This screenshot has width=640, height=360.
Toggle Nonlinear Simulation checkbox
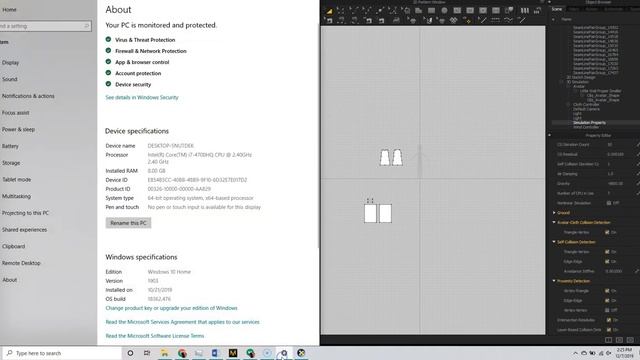coord(609,203)
